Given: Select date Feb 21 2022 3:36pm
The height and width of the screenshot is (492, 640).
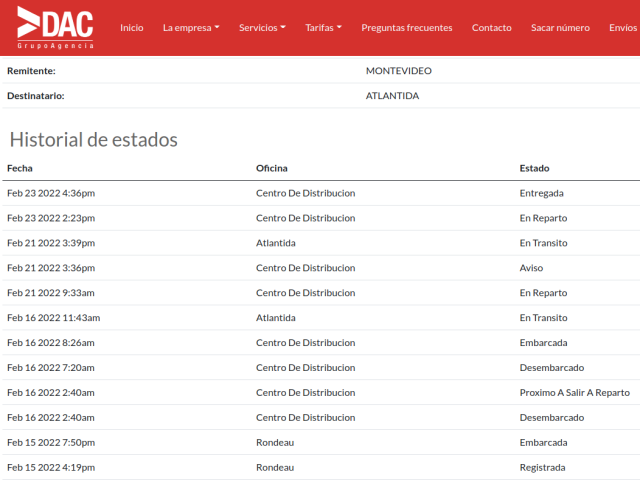Looking at the screenshot, I should [51, 268].
